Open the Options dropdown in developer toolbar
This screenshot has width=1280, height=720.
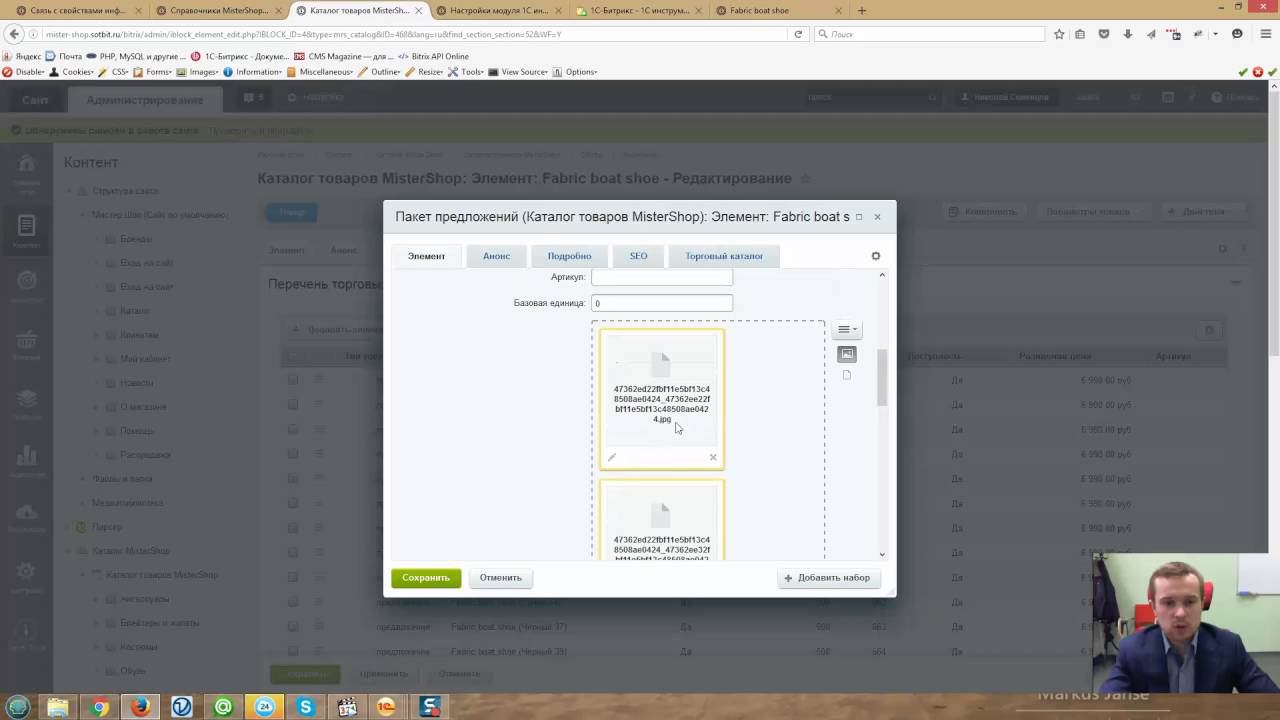575,72
